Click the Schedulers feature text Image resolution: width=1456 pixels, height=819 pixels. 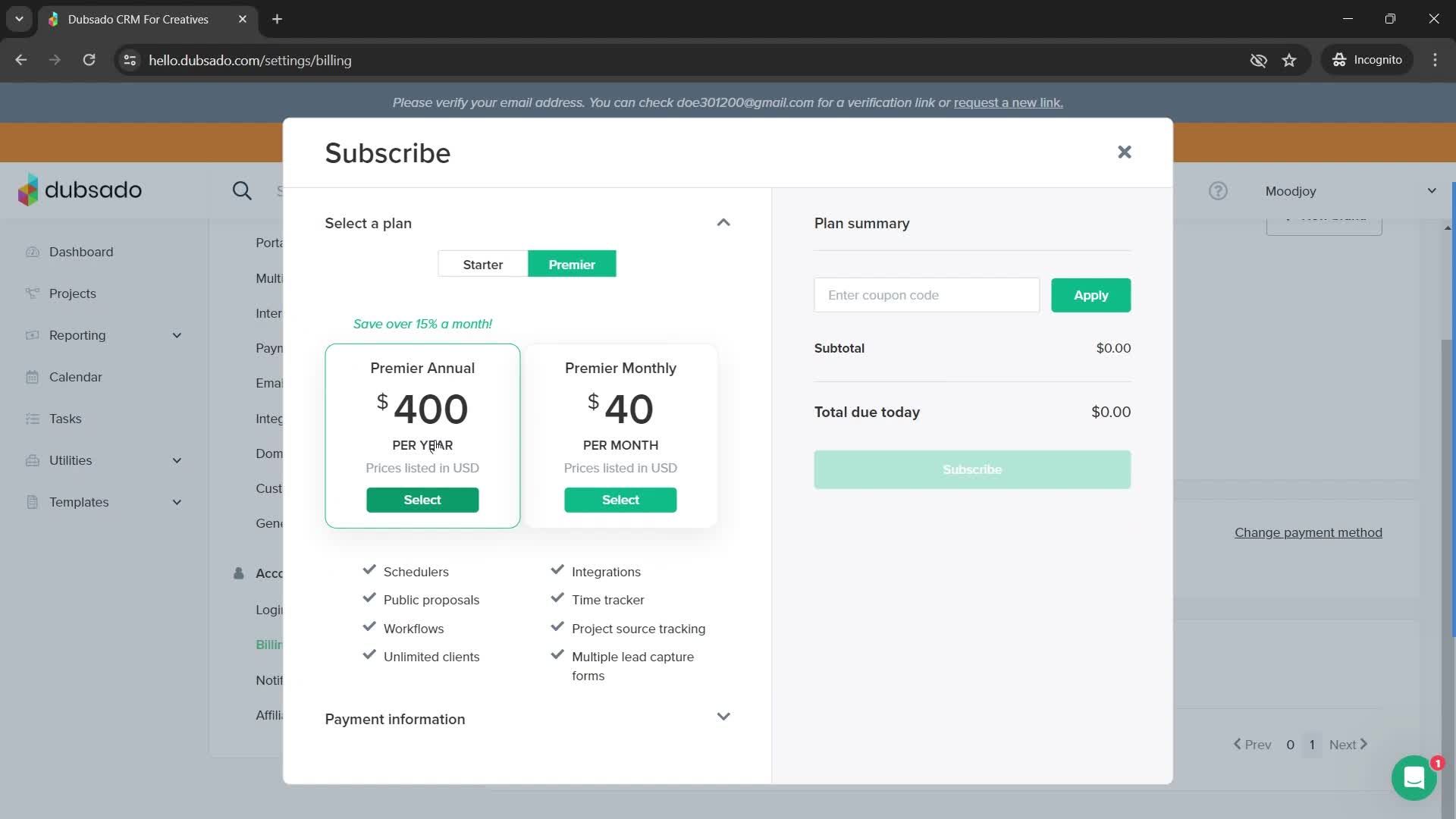pos(416,572)
